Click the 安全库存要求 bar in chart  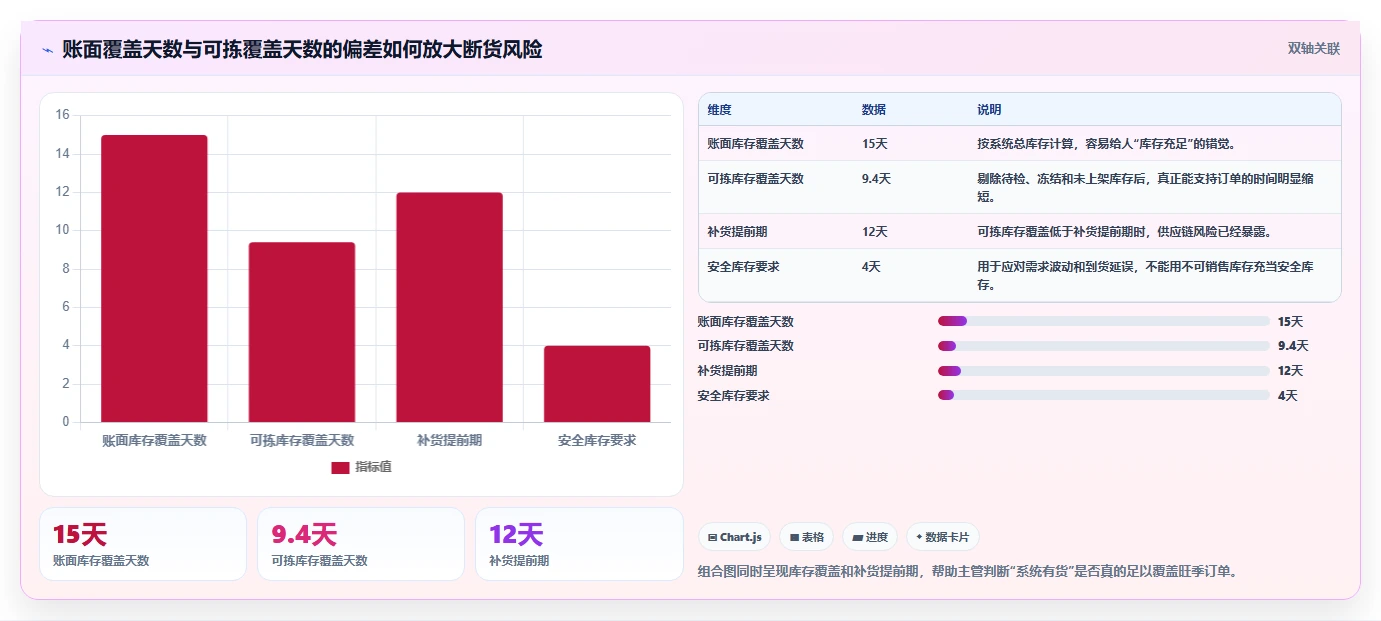click(x=597, y=384)
